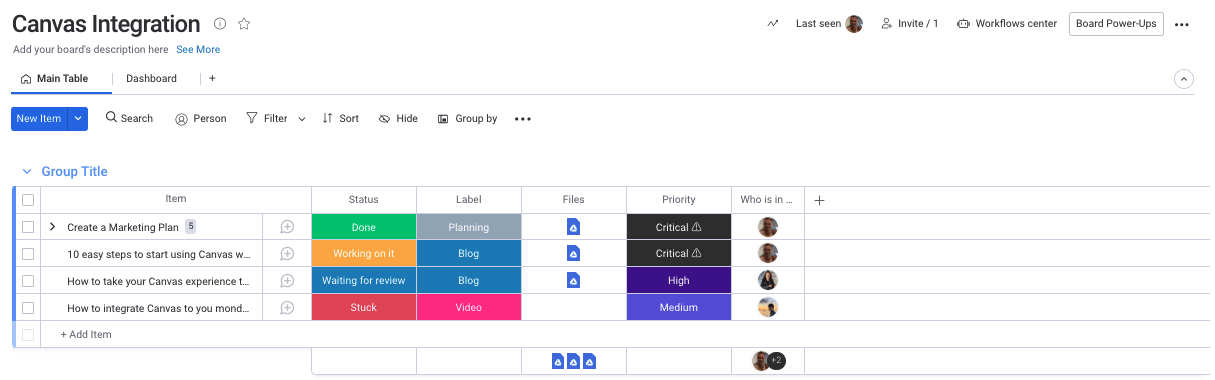Click the See More description link

pyautogui.click(x=198, y=49)
